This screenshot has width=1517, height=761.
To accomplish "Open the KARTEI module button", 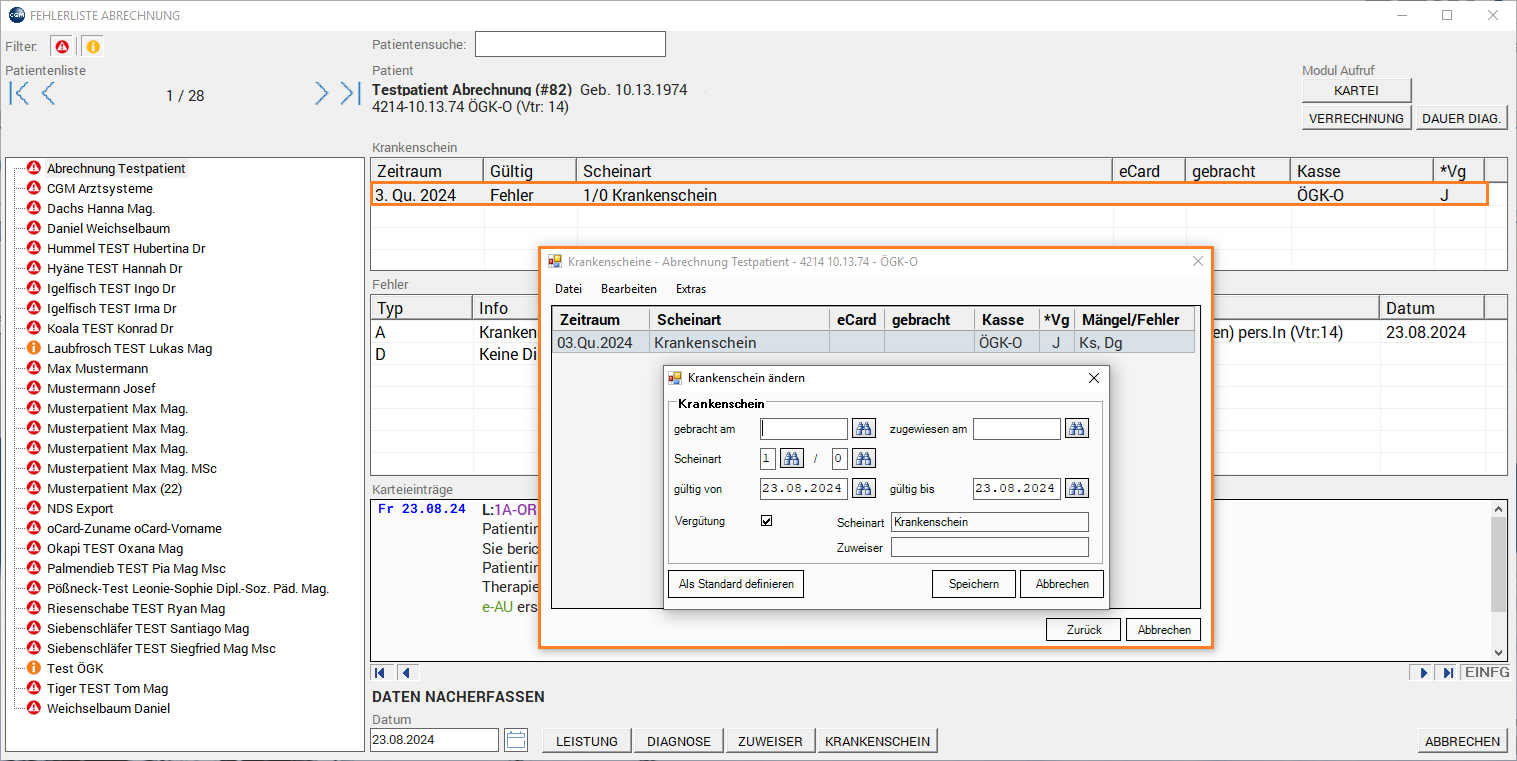I will pyautogui.click(x=1356, y=90).
